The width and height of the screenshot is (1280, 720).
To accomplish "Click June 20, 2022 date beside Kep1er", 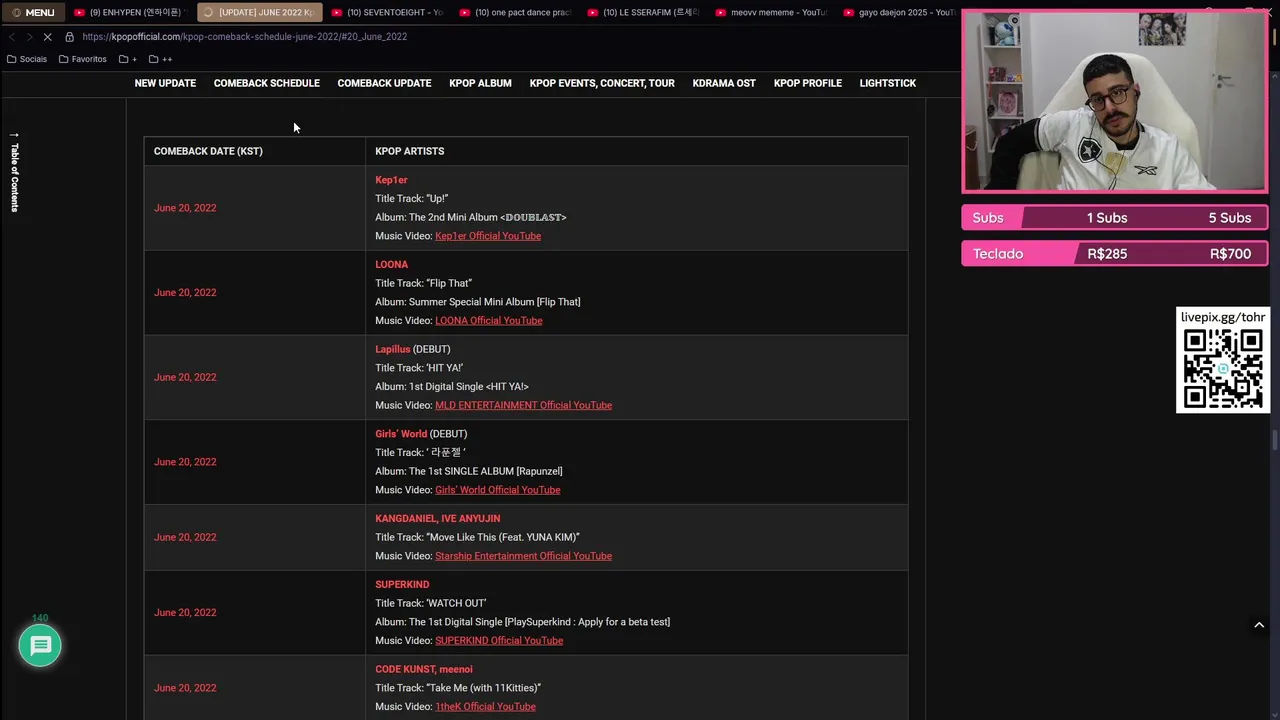I will (185, 208).
